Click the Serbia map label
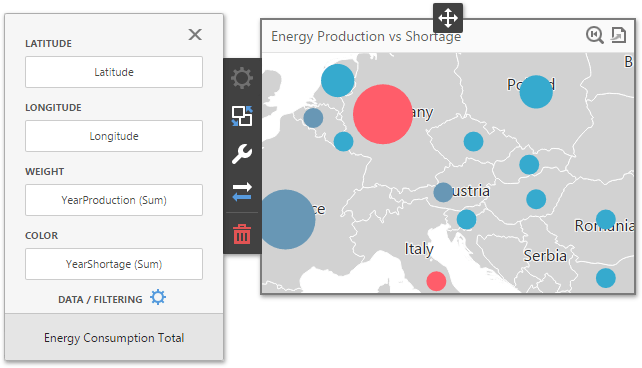Image resolution: width=642 pixels, height=368 pixels. [545, 256]
